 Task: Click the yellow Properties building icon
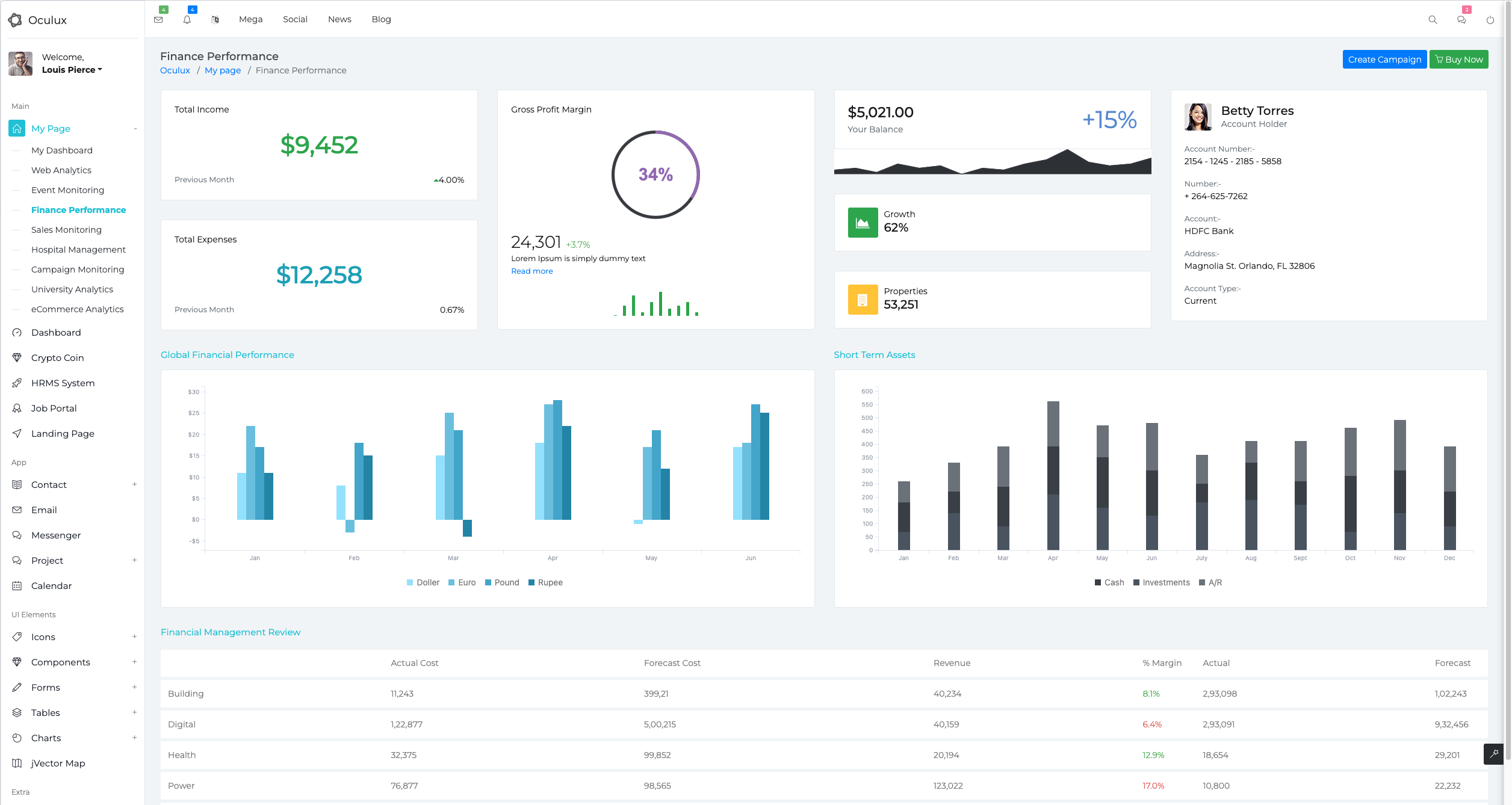(x=863, y=300)
